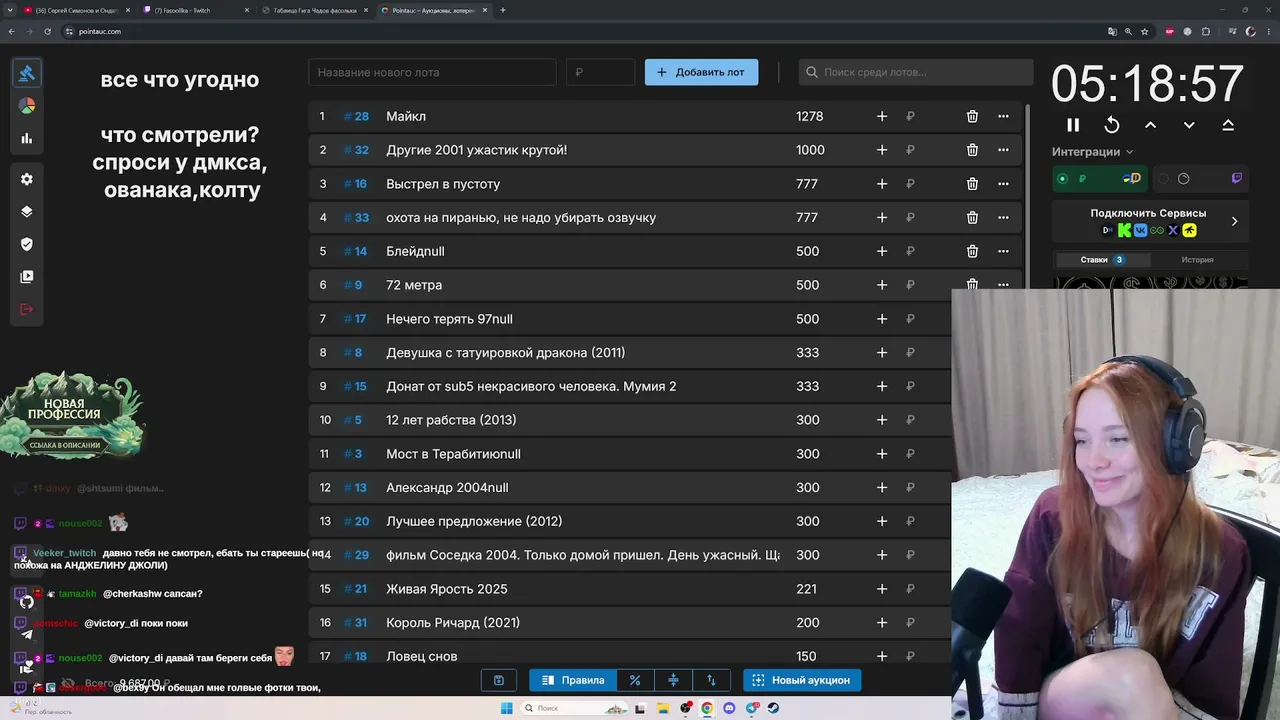The width and height of the screenshot is (1280, 720).
Task: Open more options for Другие 2001 lot
Action: (x=1003, y=150)
